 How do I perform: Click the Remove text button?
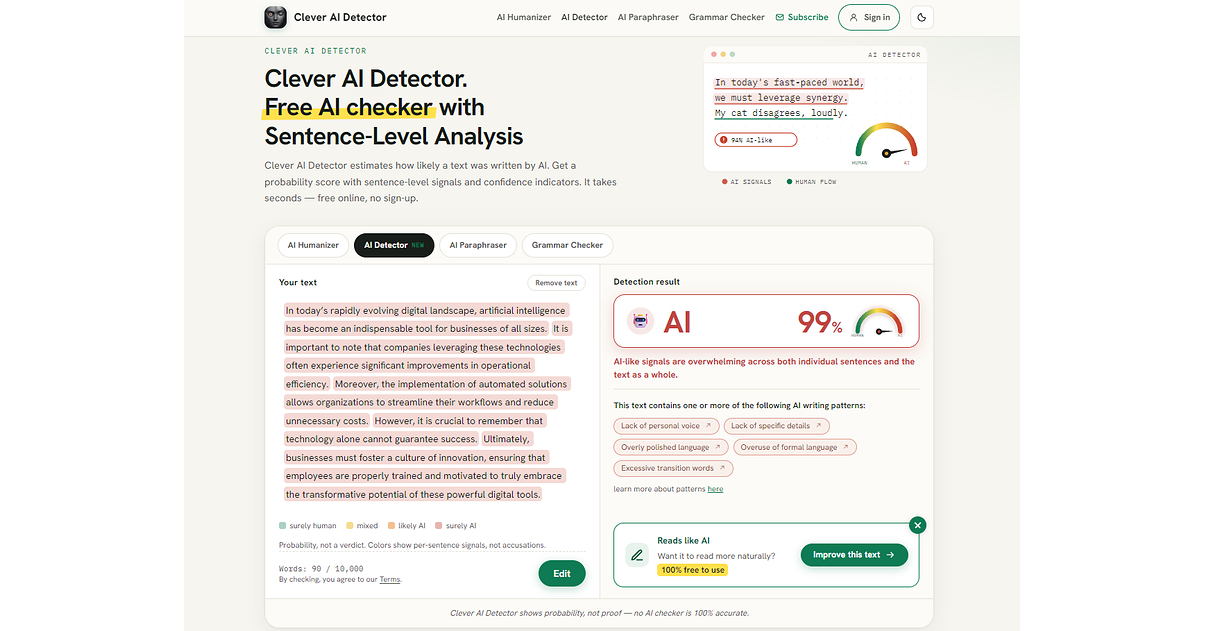click(556, 283)
